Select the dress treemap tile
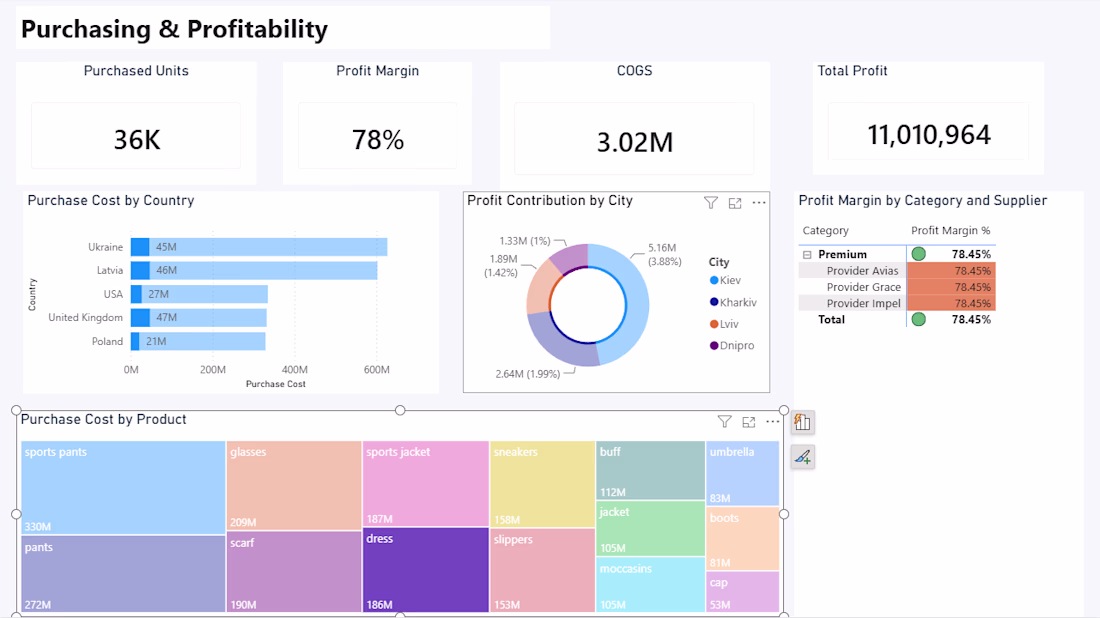 (x=426, y=570)
